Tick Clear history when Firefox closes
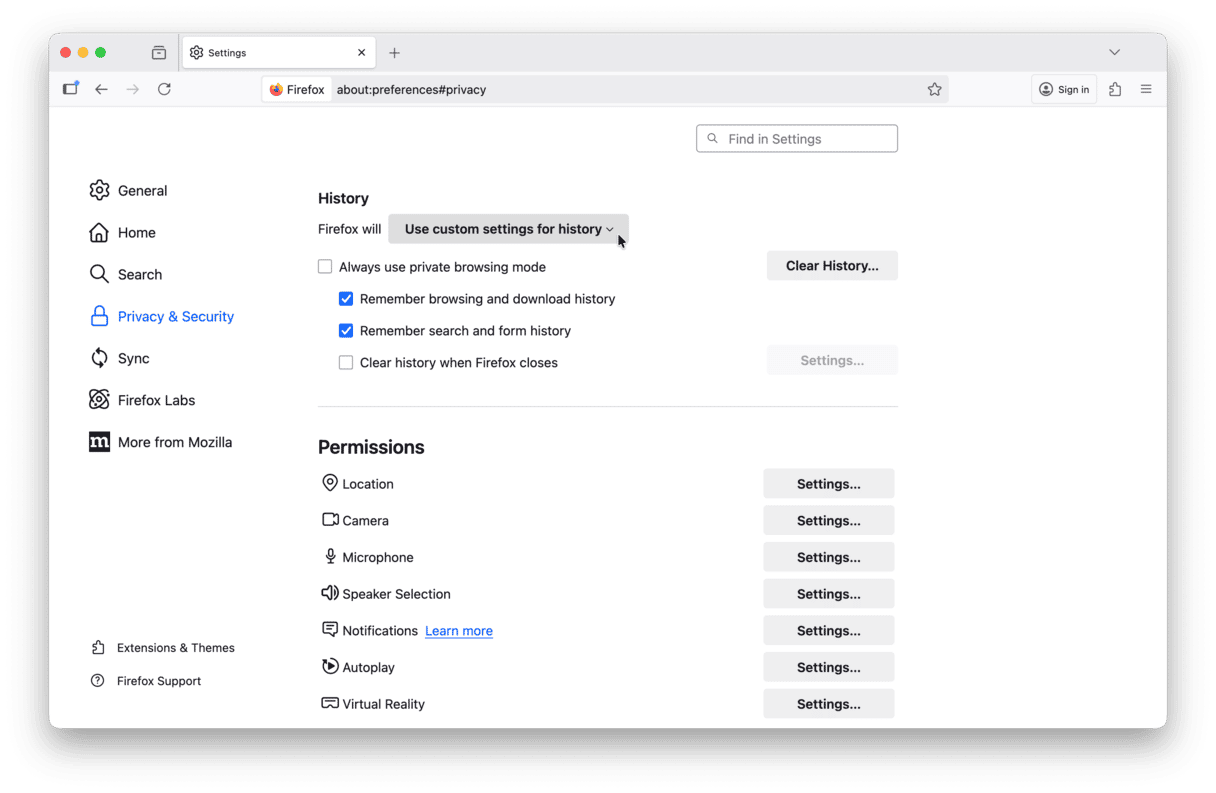Image resolution: width=1216 pixels, height=793 pixels. coord(346,363)
